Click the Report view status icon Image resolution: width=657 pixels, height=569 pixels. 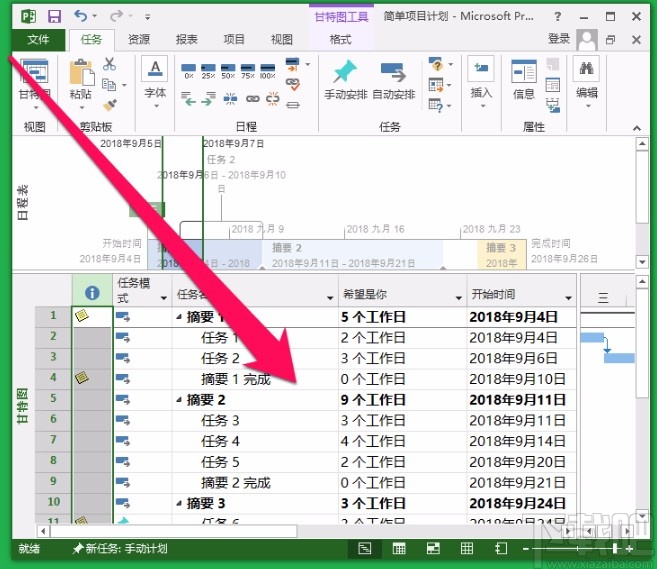tap(501, 548)
